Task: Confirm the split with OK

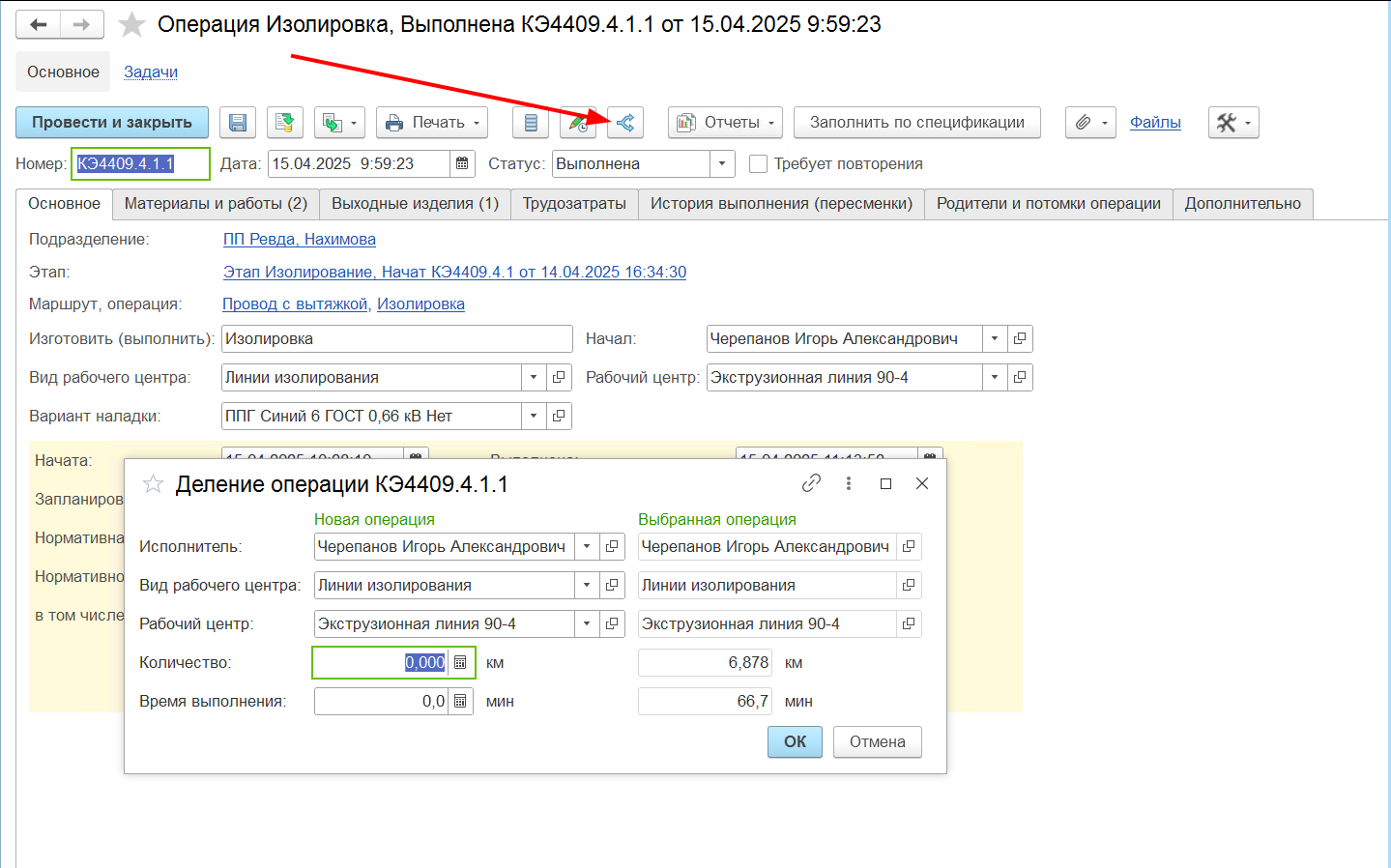Action: [795, 742]
